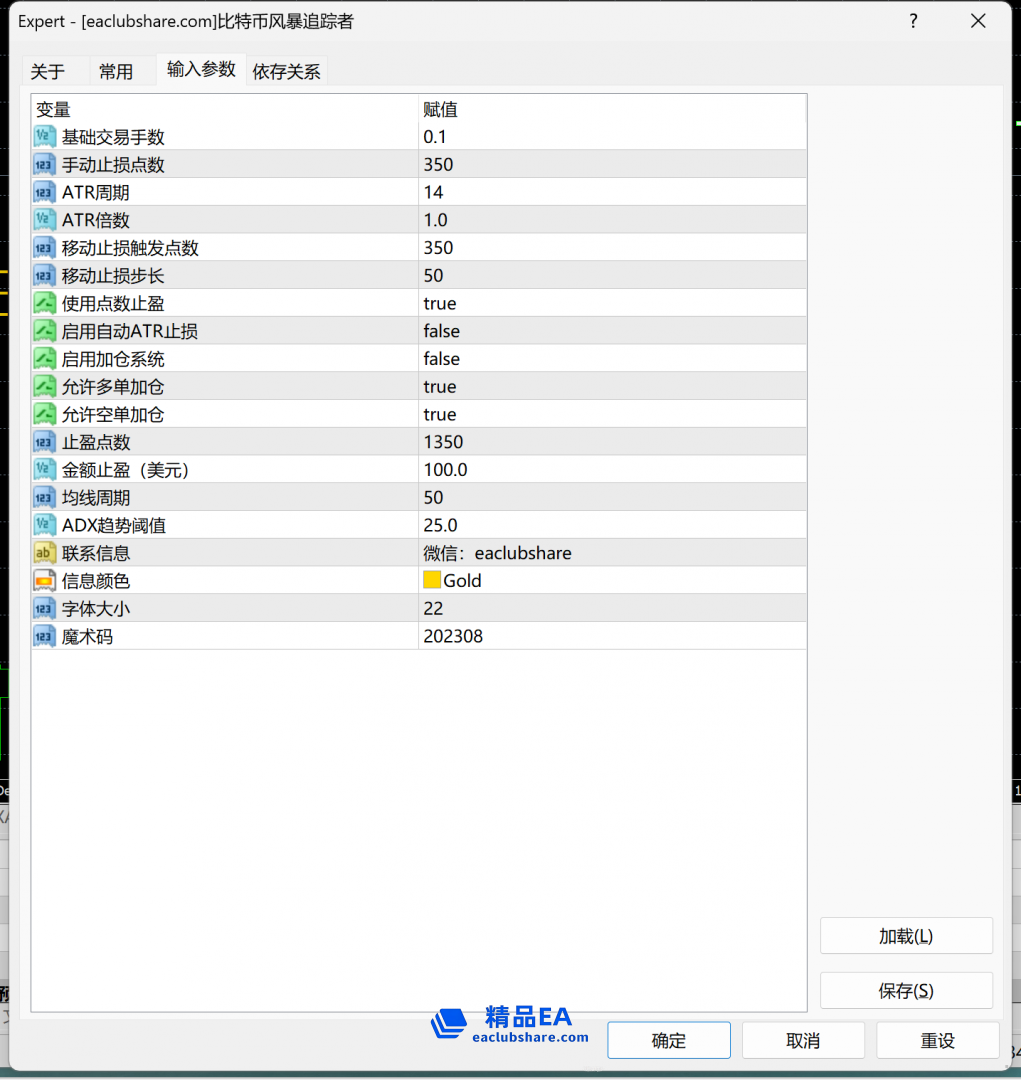Click the ab string icon beside 联系信息
Screen dimensions: 1021x1080
[x=44, y=552]
